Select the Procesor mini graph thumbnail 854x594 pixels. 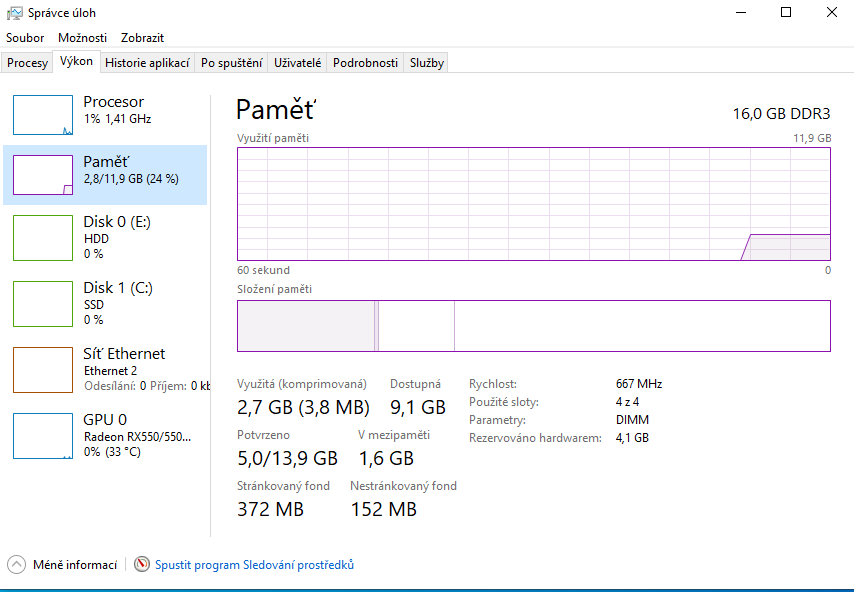pyautogui.click(x=43, y=115)
